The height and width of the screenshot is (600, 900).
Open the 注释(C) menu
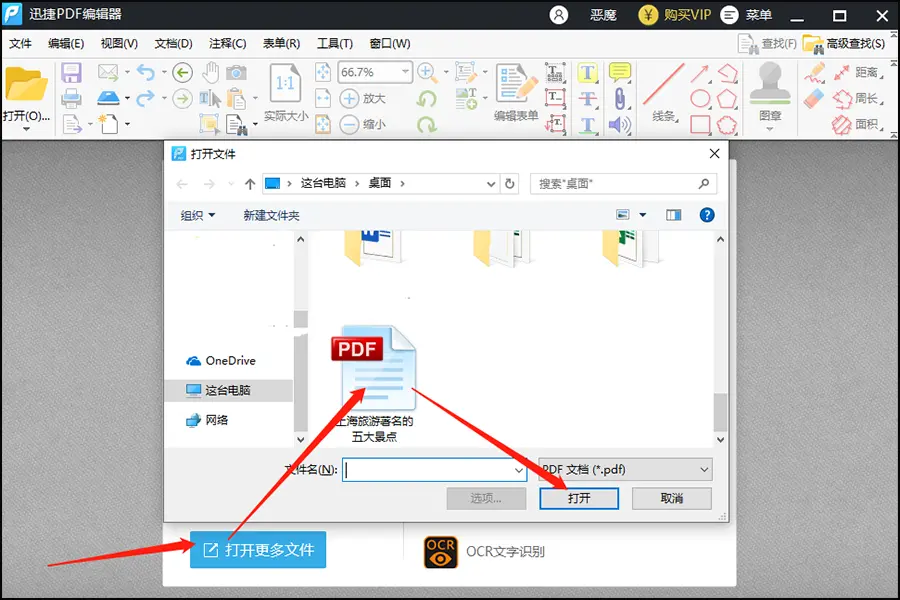click(x=227, y=44)
